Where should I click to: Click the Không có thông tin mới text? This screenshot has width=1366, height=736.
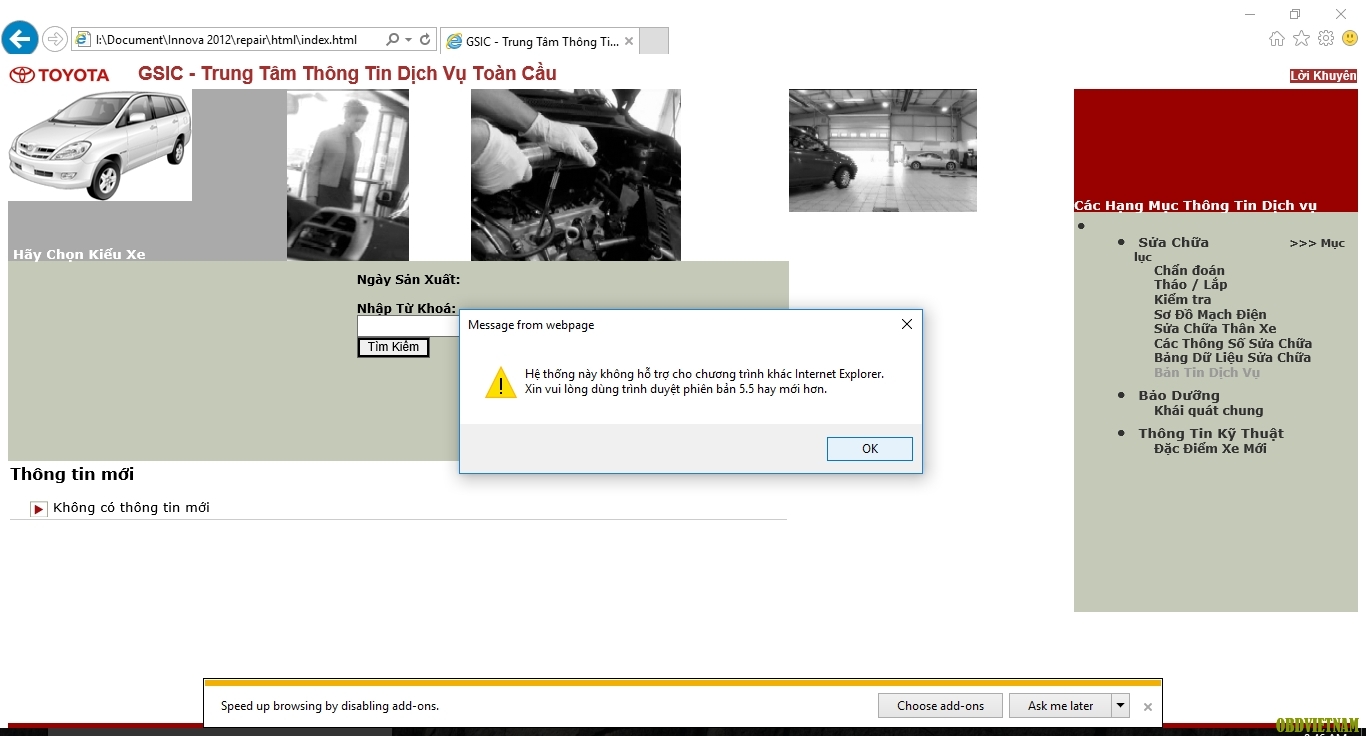click(131, 508)
